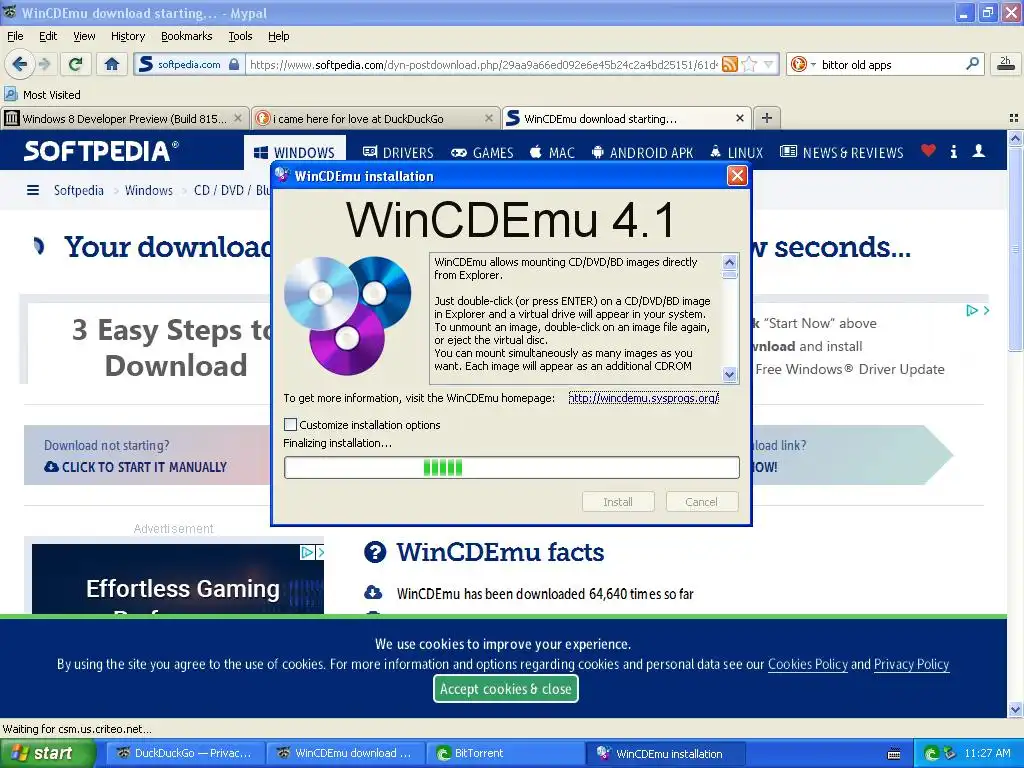This screenshot has width=1024, height=768.
Task: Close the Effortless Gaming ad with X icon
Action: pos(320,552)
